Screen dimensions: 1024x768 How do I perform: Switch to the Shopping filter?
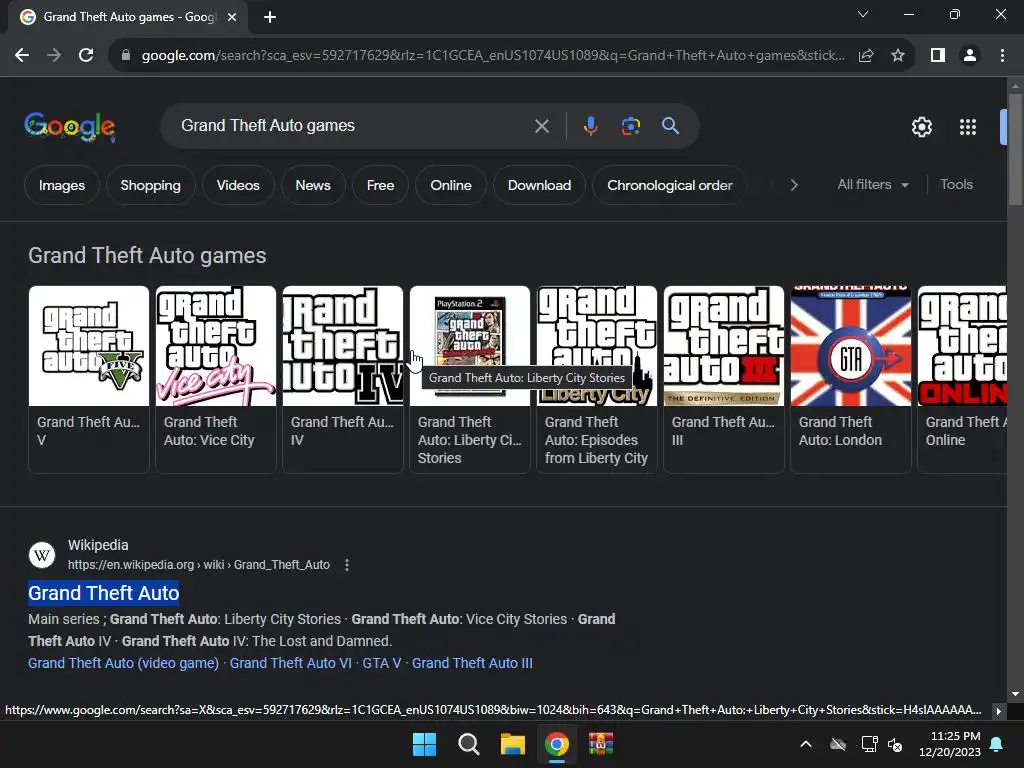pyautogui.click(x=150, y=185)
